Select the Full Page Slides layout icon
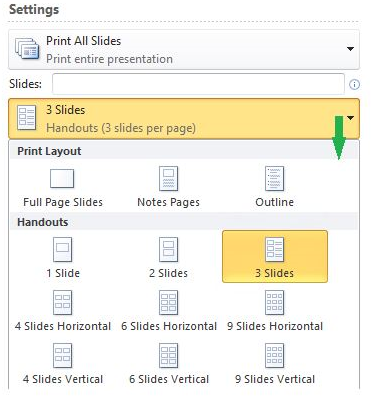The height and width of the screenshot is (408, 371). [x=62, y=179]
